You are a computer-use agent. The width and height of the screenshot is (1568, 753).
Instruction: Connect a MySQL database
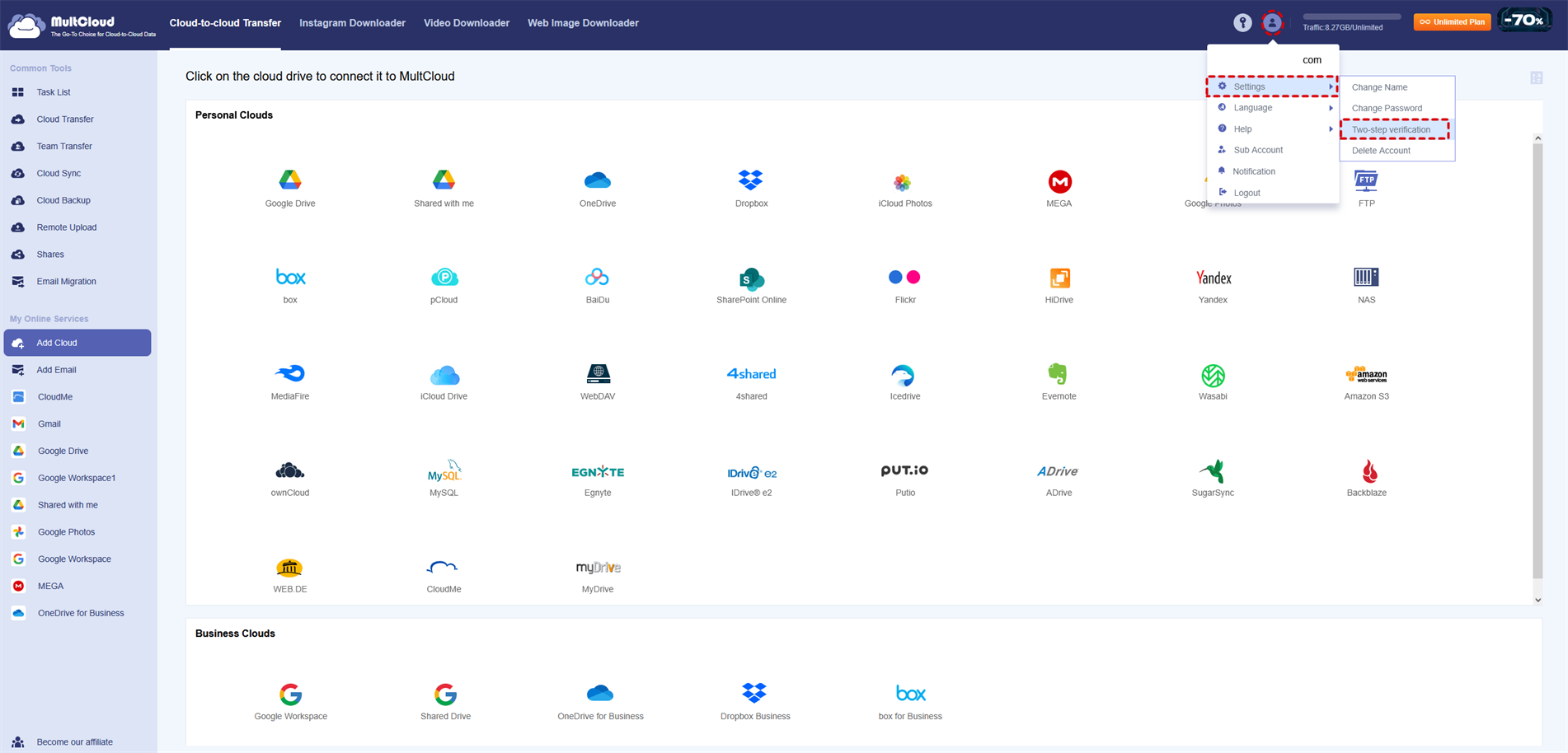[444, 471]
